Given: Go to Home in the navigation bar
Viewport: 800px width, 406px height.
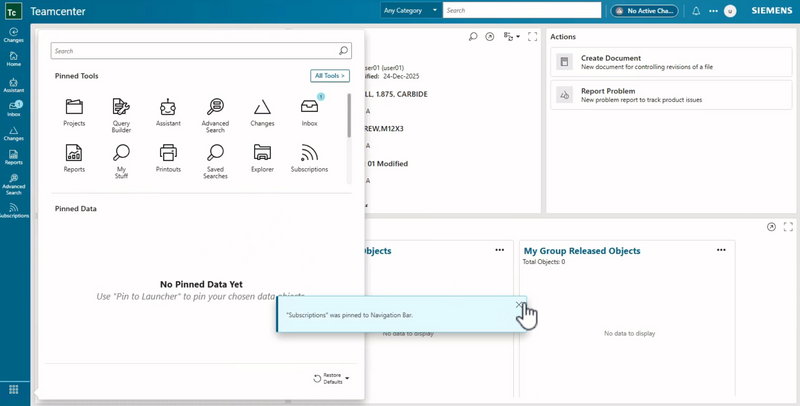Looking at the screenshot, I should pyautogui.click(x=14, y=59).
